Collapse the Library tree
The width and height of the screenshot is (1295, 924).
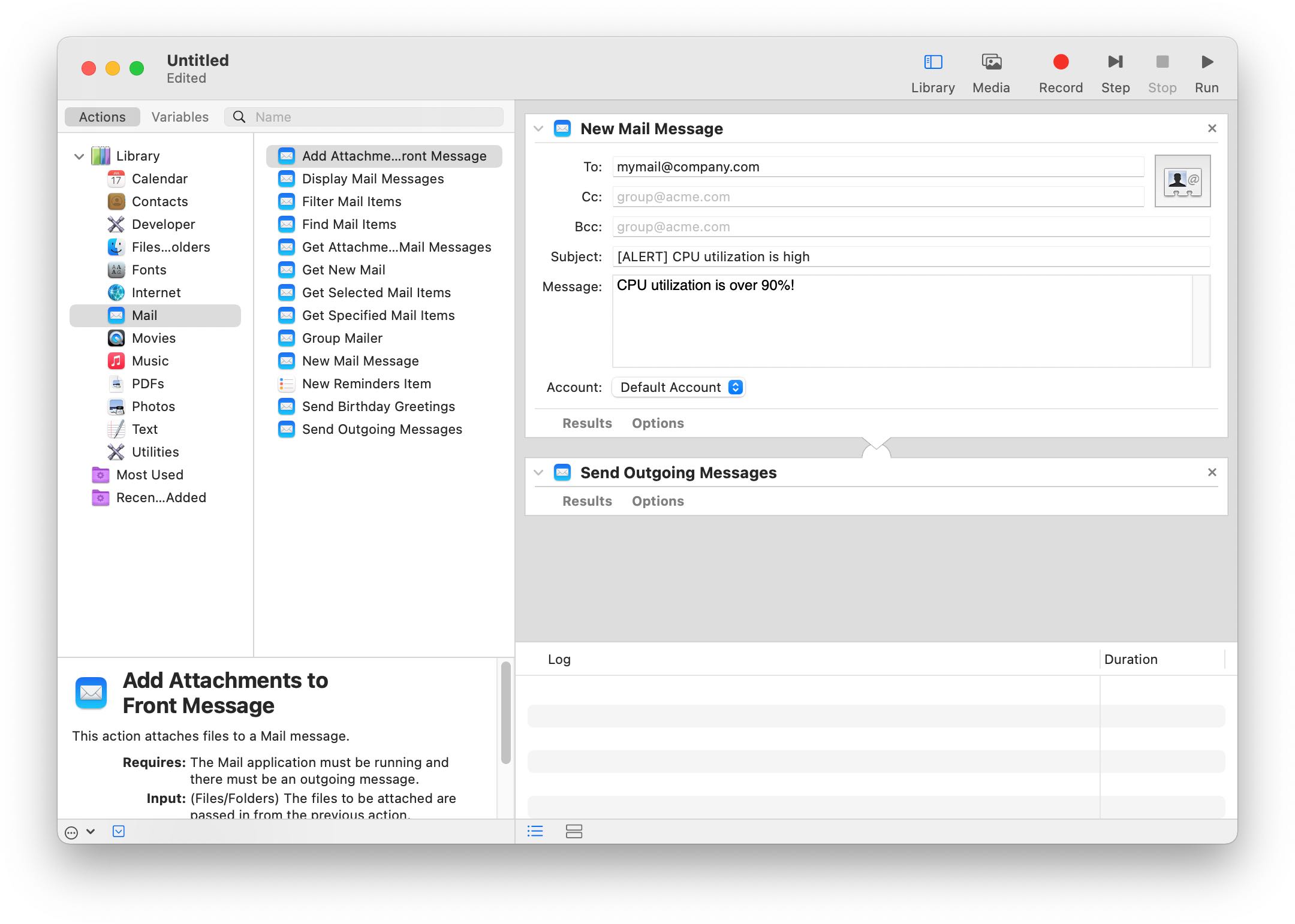79,156
